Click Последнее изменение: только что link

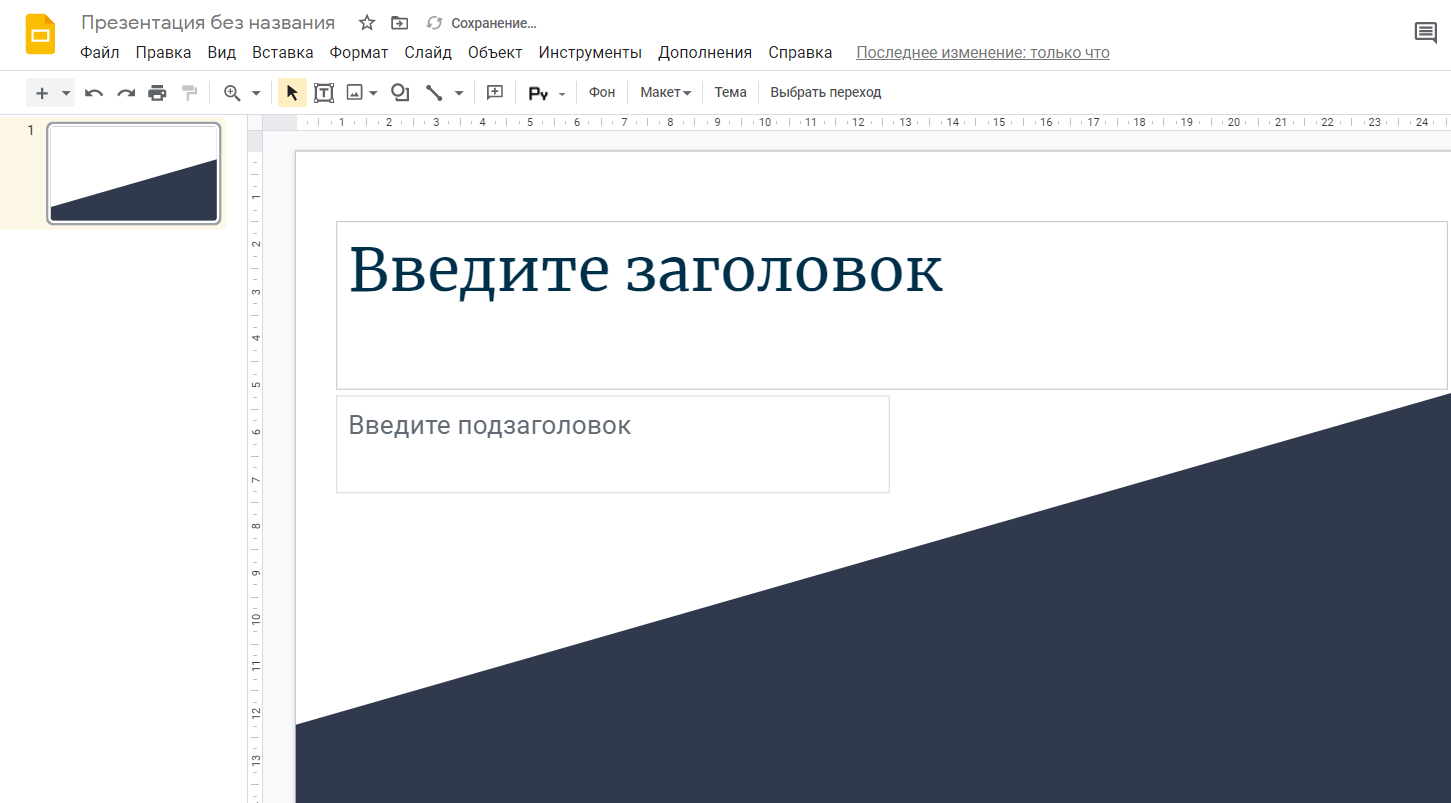pos(983,53)
